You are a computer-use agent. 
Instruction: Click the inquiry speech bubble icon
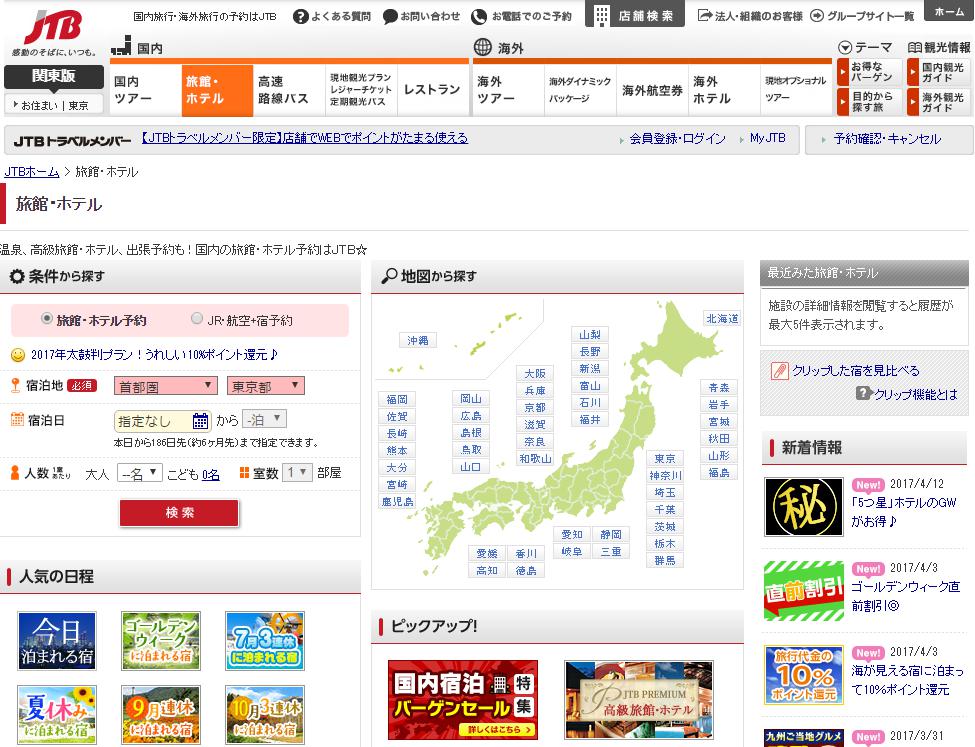(390, 17)
